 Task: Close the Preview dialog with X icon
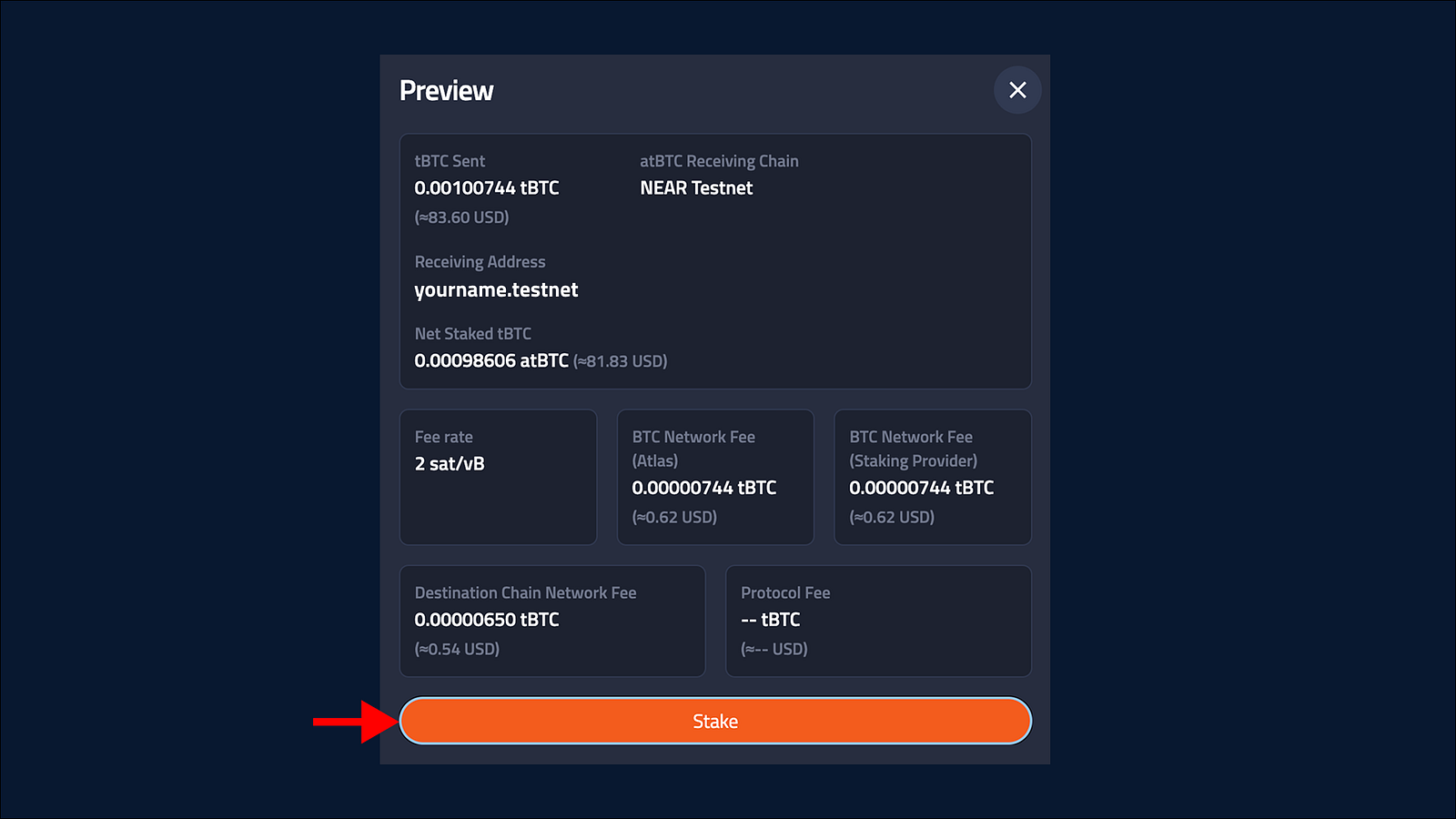pos(1017,90)
